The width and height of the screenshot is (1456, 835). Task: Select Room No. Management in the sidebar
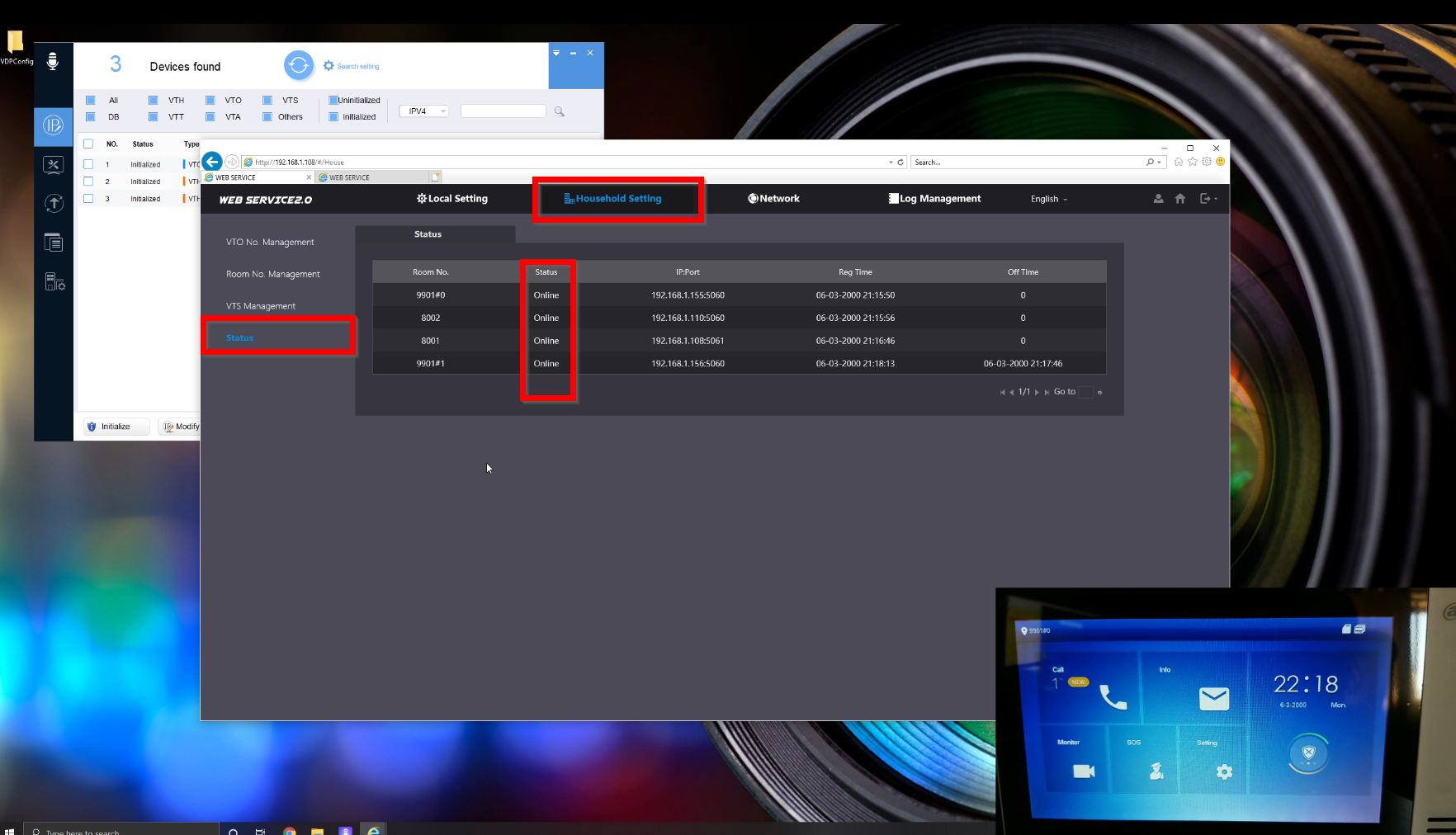(x=273, y=275)
